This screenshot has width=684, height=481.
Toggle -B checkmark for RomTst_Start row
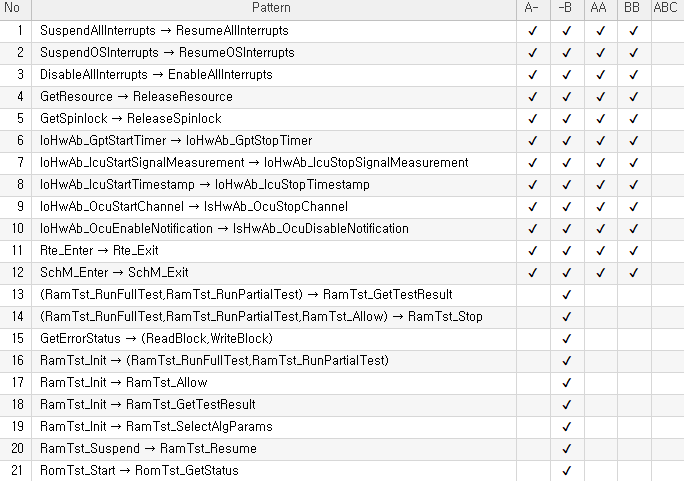566,471
